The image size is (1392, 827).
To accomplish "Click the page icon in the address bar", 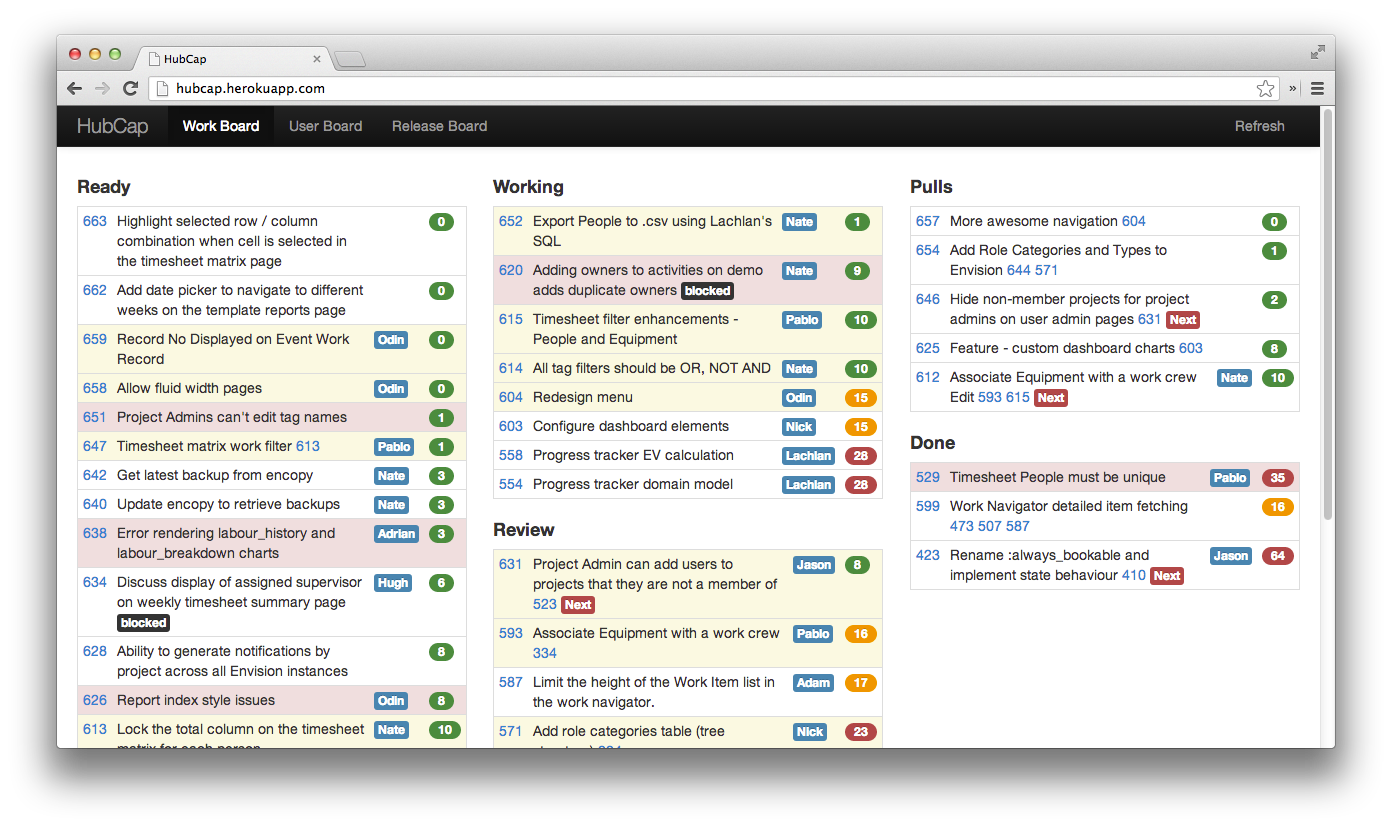I will pos(161,88).
